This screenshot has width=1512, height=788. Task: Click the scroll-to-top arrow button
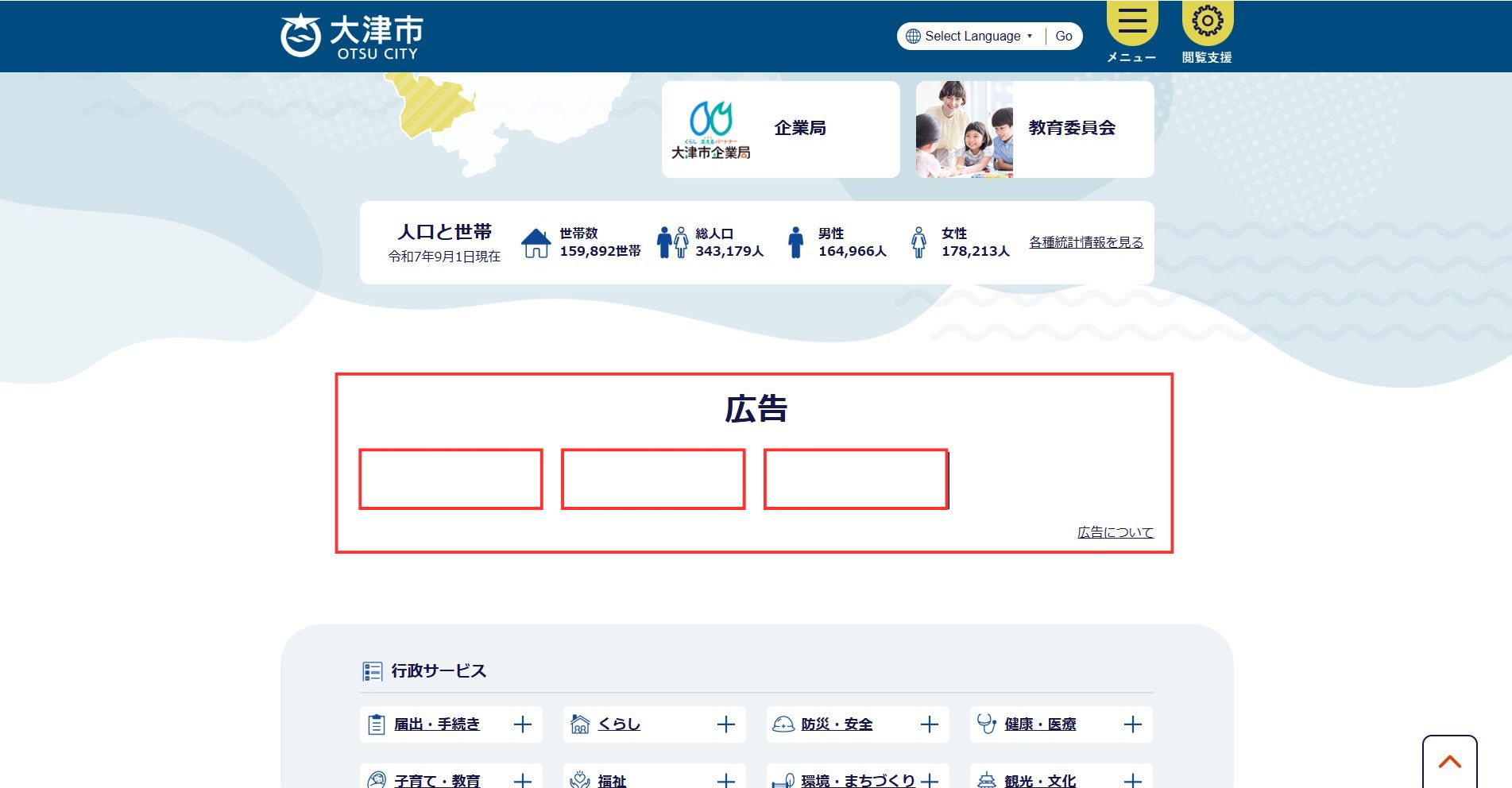point(1449,762)
